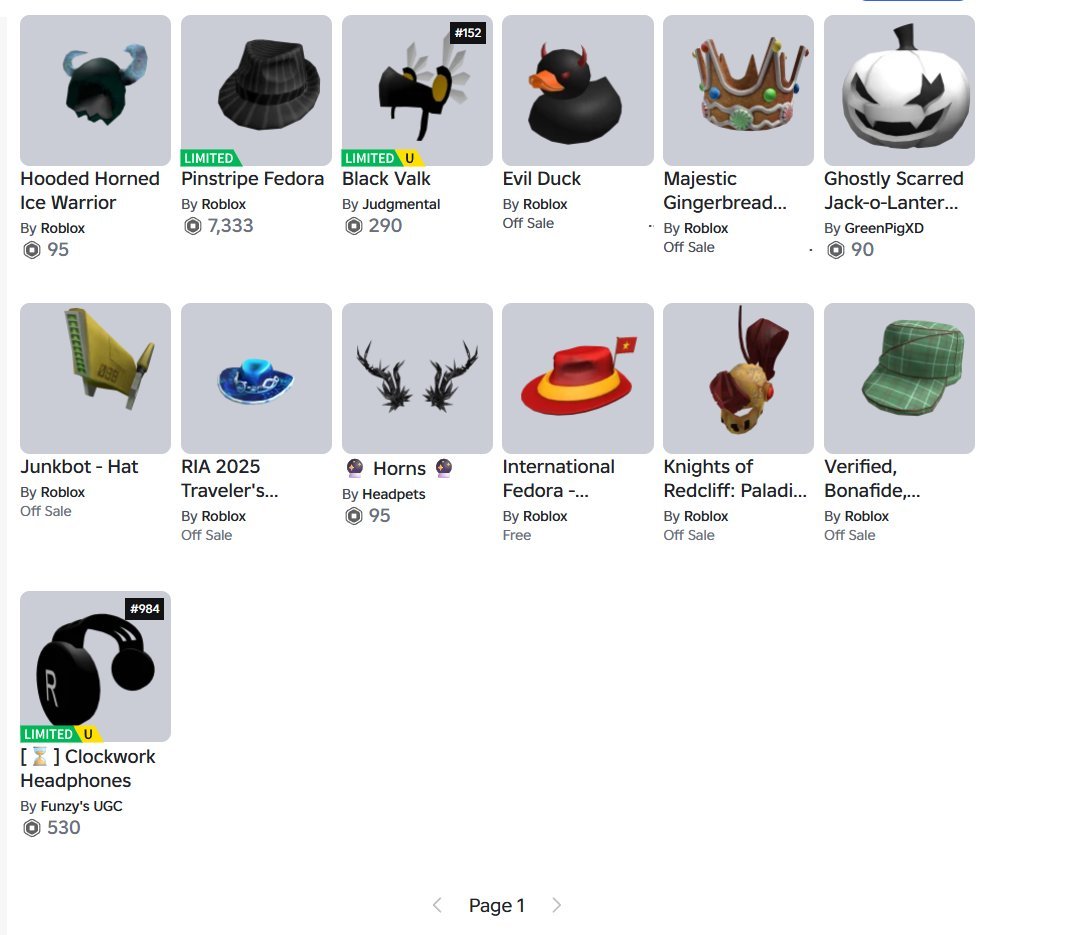
Task: Visit creator Headpets' profile
Action: [x=393, y=494]
